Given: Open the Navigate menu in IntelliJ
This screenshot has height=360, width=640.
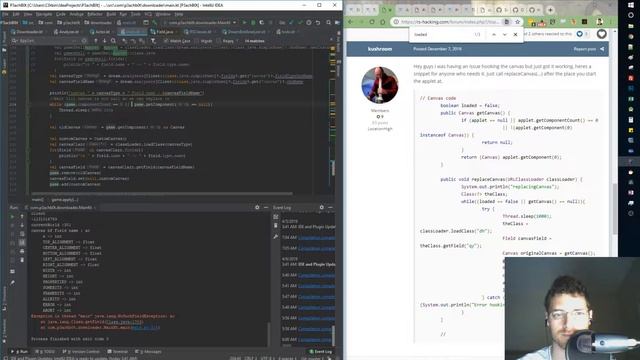Looking at the screenshot, I should coord(44,14).
